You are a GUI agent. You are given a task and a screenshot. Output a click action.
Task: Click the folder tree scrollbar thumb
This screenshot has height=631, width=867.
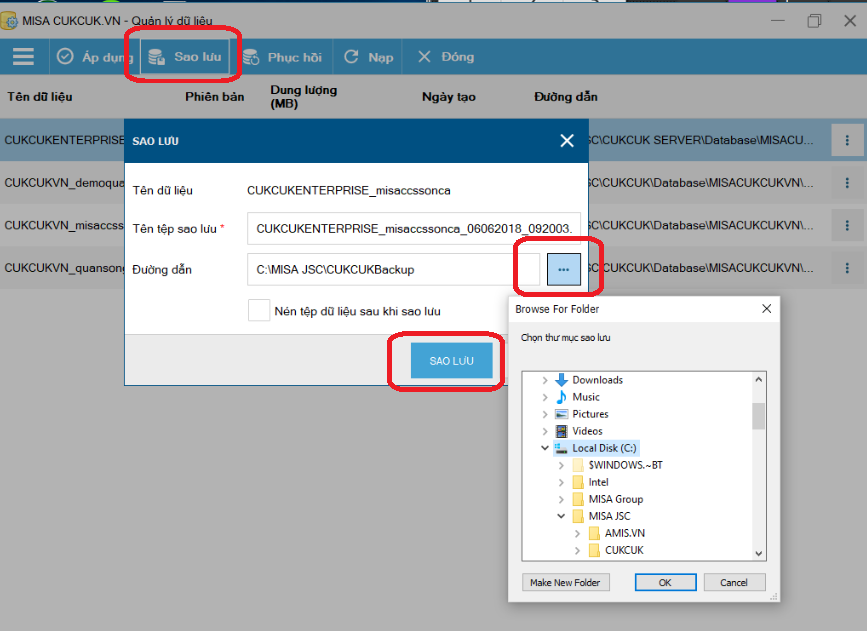(759, 416)
